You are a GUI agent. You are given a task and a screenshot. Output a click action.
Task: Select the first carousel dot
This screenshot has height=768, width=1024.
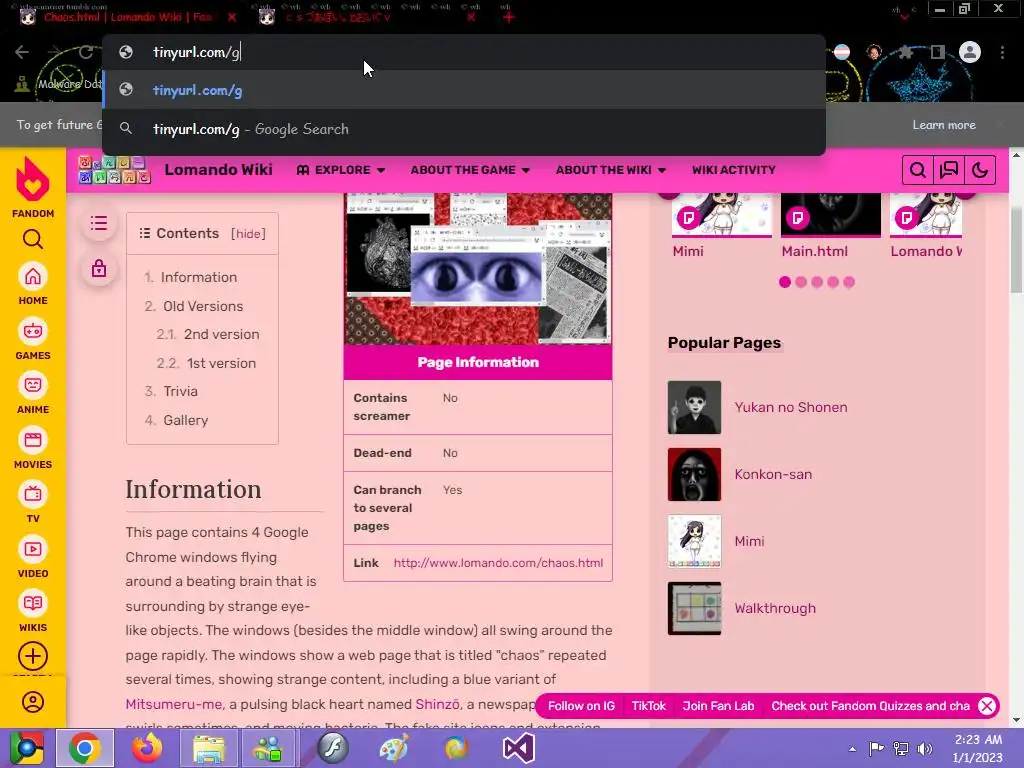tap(785, 282)
